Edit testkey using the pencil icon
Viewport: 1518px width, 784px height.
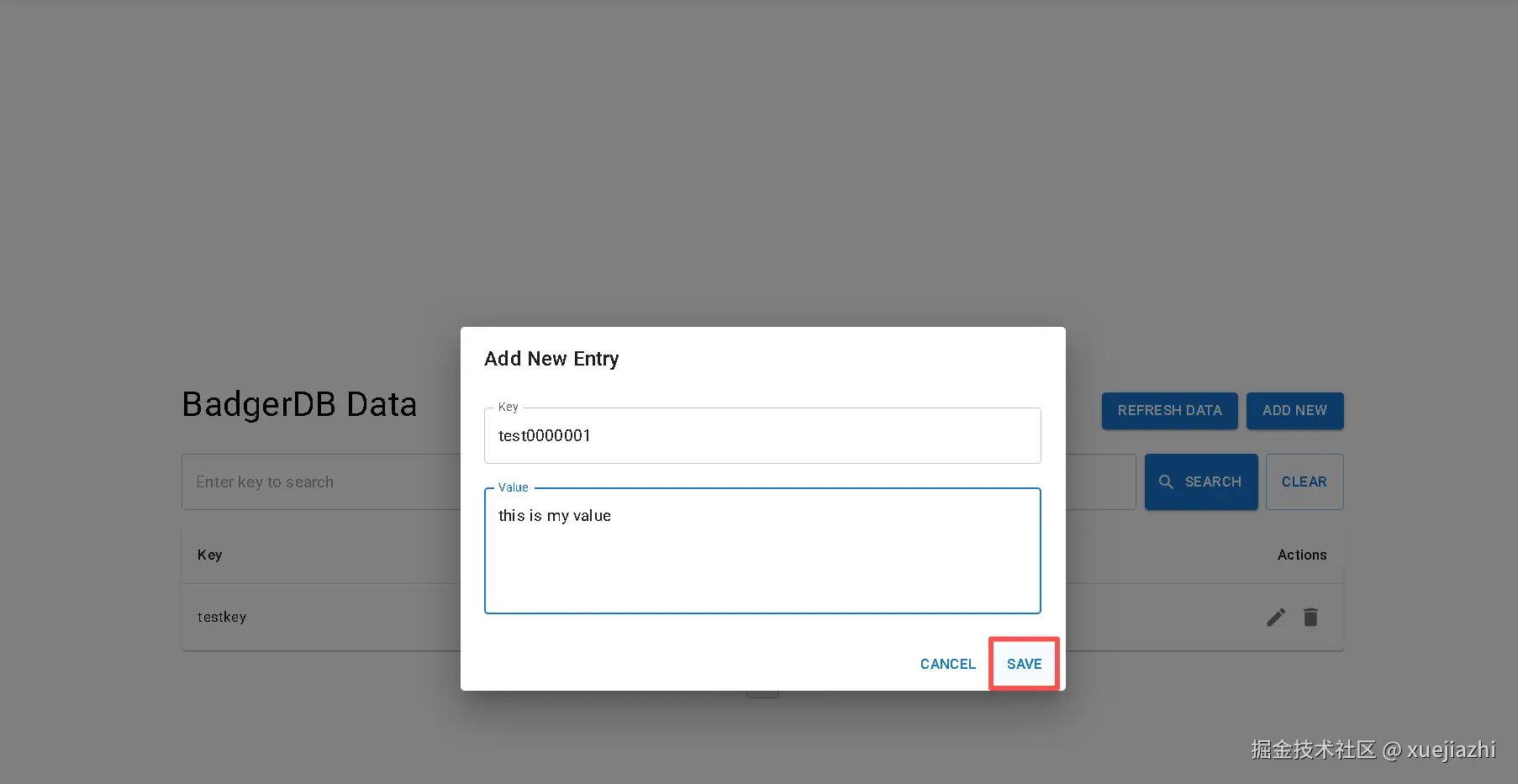(x=1276, y=618)
